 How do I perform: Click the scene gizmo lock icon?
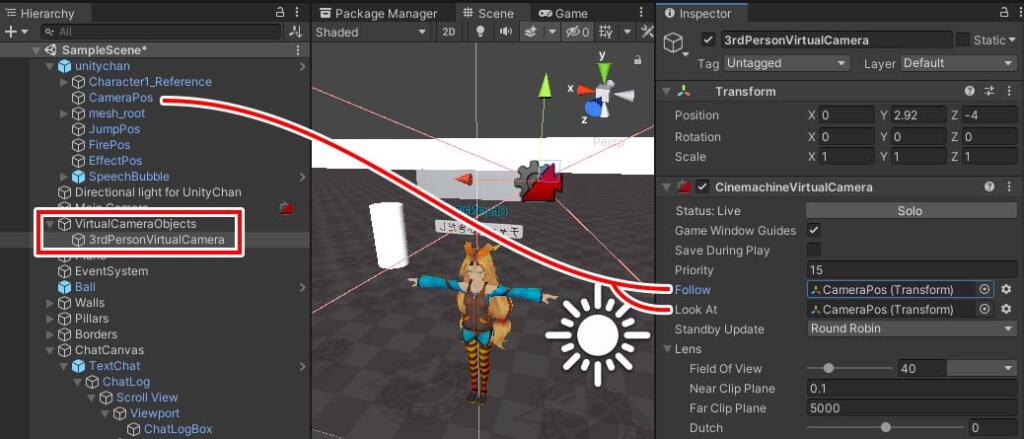pyautogui.click(x=637, y=60)
